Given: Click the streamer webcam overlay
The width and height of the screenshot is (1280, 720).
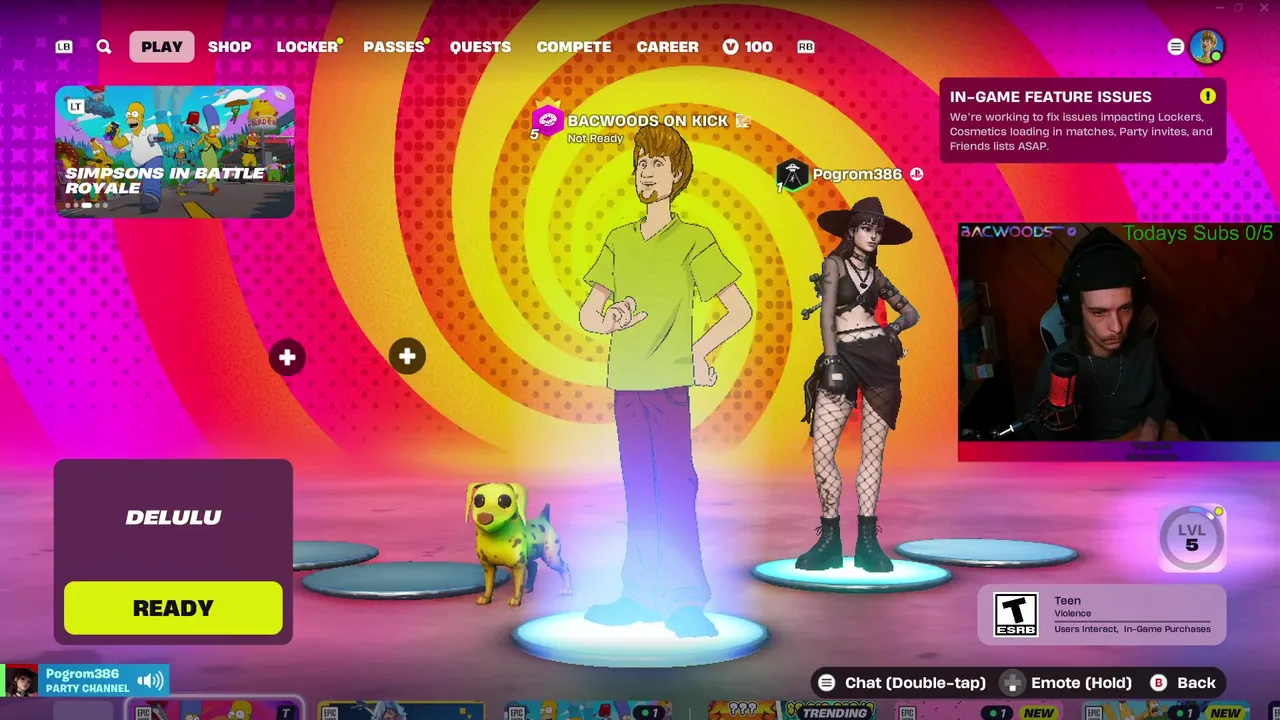Looking at the screenshot, I should coord(1119,342).
